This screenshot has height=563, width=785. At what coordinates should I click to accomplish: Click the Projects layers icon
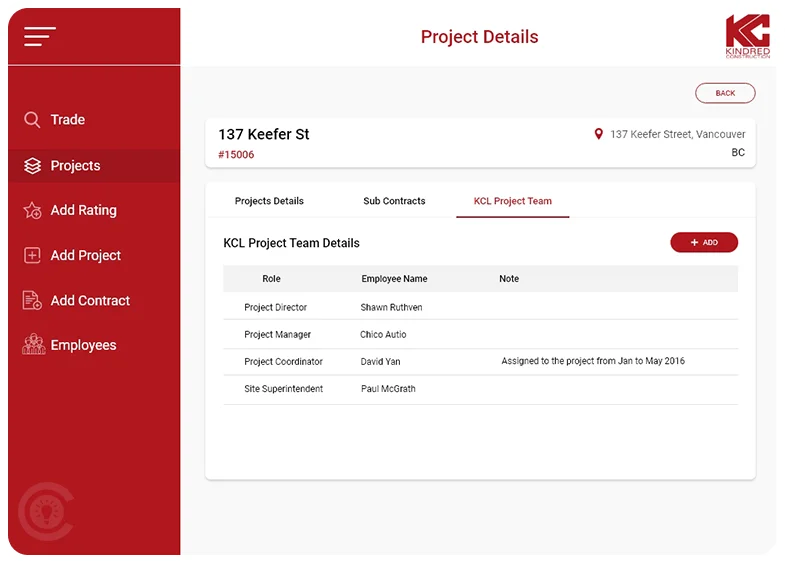32,166
